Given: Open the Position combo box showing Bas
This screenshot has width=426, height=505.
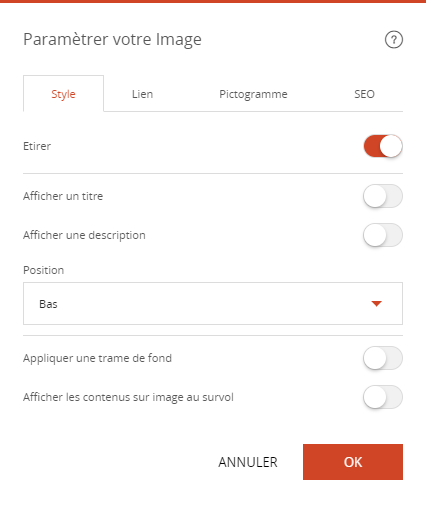Looking at the screenshot, I should click(213, 303).
